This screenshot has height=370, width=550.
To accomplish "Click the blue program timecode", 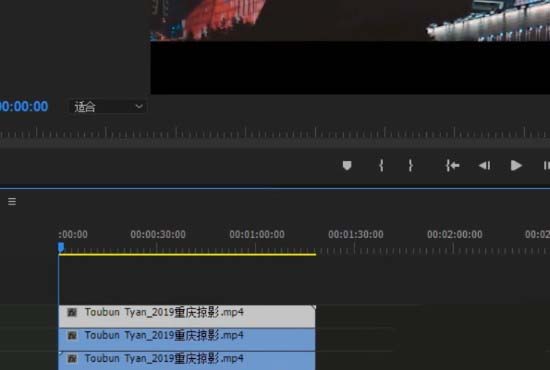I will [24, 107].
